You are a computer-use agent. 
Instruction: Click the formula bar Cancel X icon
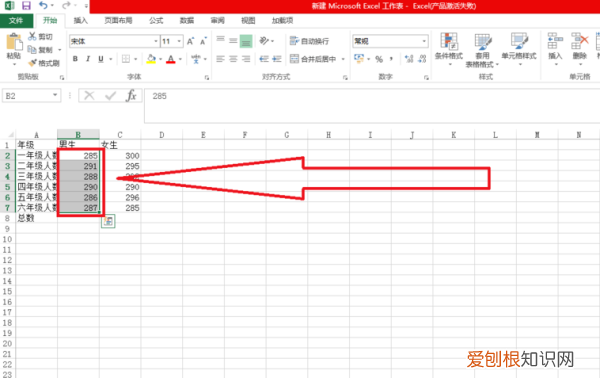[x=89, y=96]
